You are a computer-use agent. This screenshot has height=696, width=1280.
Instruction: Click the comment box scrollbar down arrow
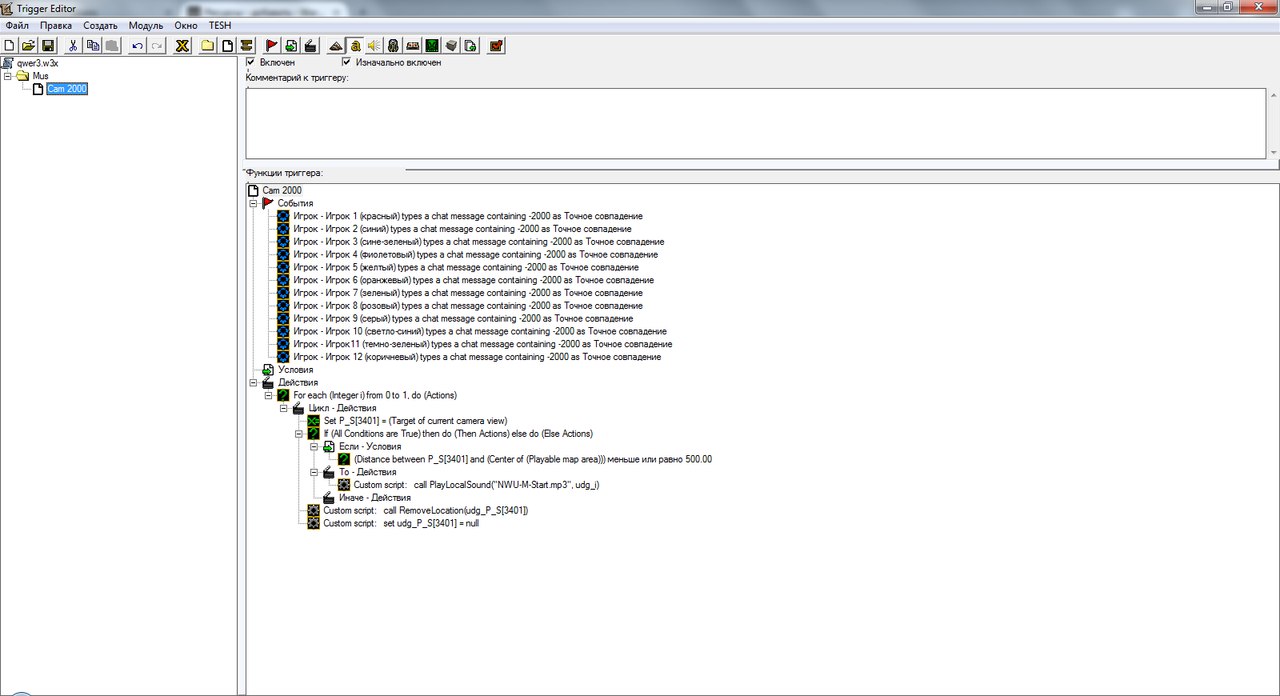click(1273, 153)
